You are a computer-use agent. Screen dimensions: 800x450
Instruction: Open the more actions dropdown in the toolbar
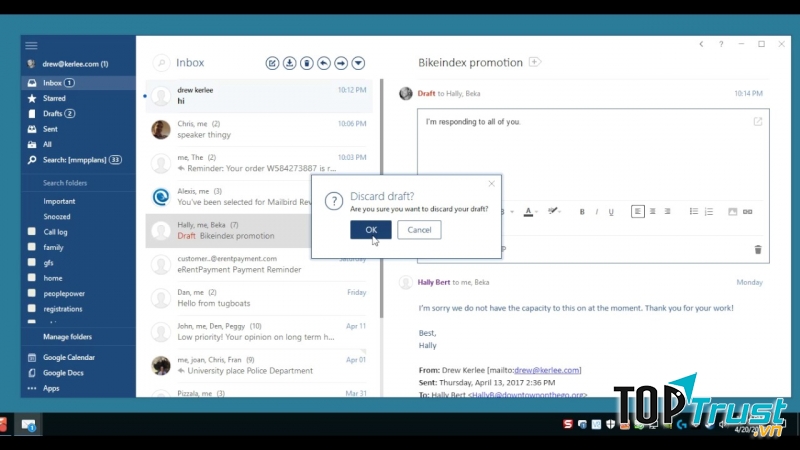click(359, 63)
